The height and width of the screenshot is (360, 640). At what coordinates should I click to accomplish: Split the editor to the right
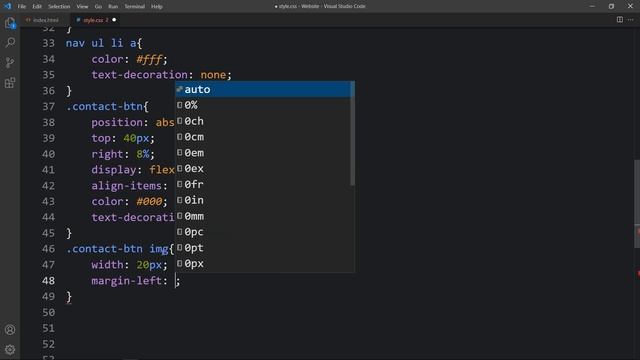click(x=620, y=20)
